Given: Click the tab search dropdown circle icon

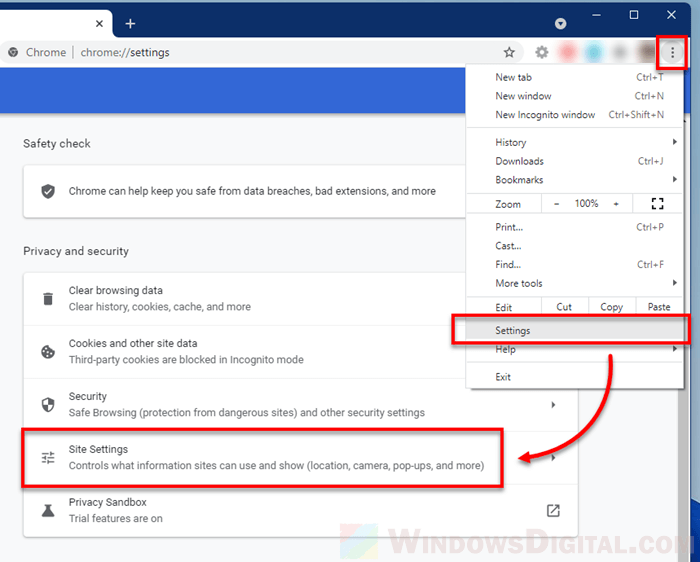Looking at the screenshot, I should click(x=560, y=24).
